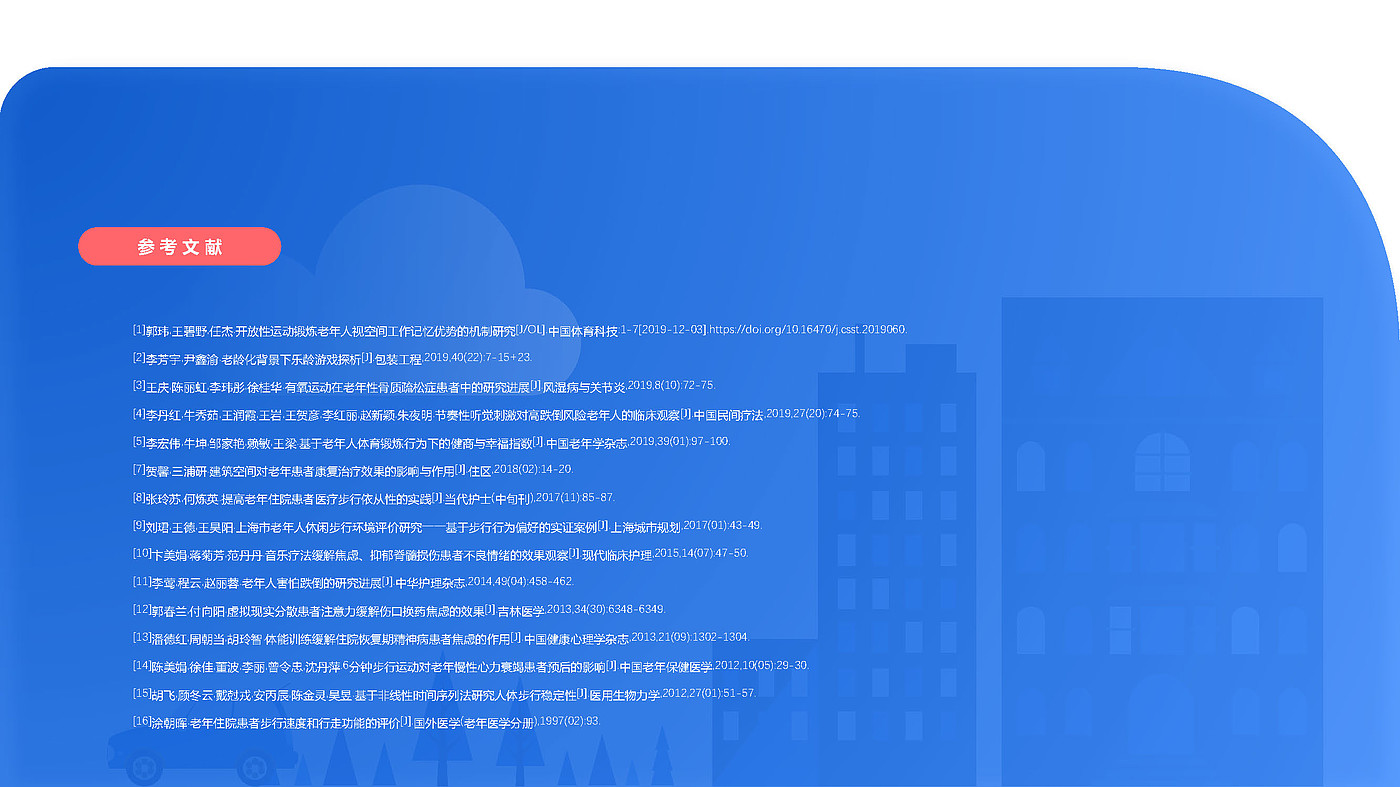Select reference [12] on 虚拟现实 from 吉林医学
This screenshot has width=1400, height=787.
[x=399, y=610]
